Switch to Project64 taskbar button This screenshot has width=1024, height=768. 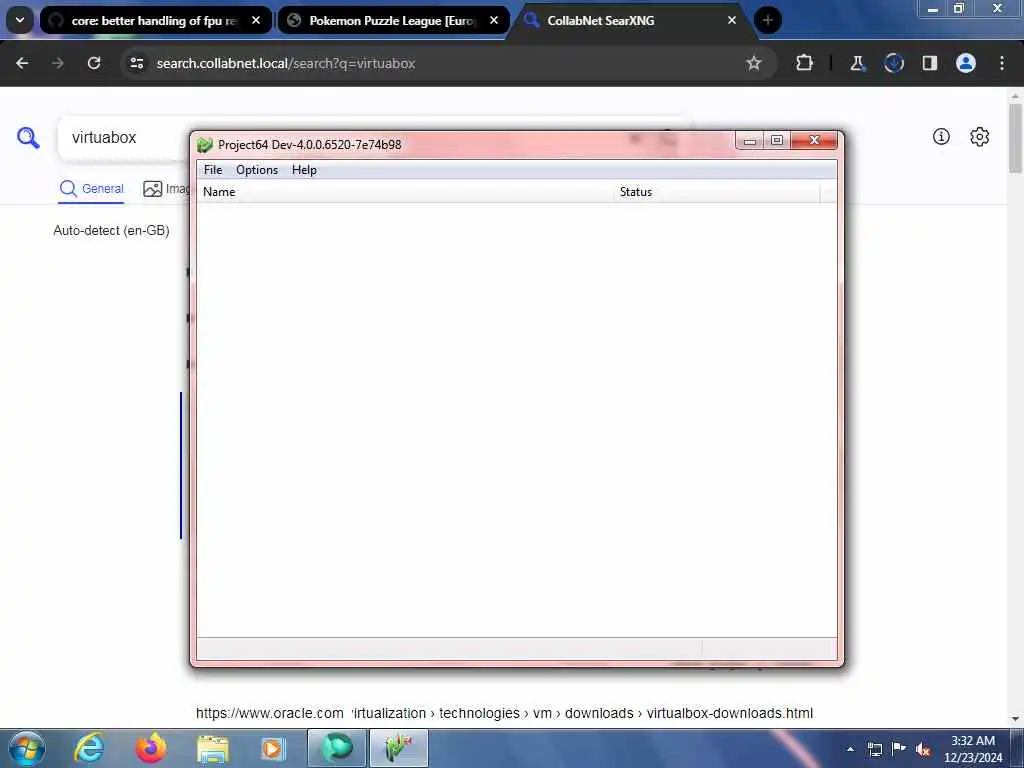[399, 748]
